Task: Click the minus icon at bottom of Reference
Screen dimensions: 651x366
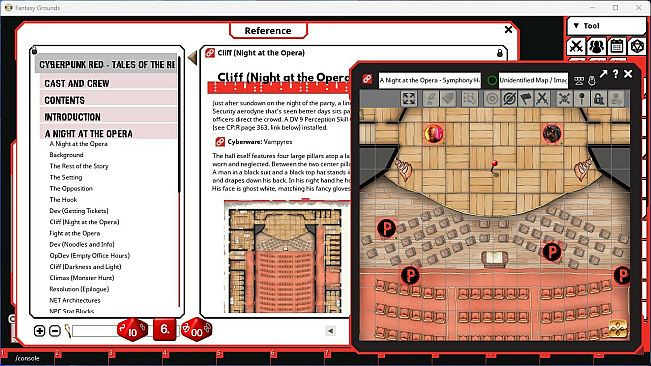Action: [x=55, y=331]
